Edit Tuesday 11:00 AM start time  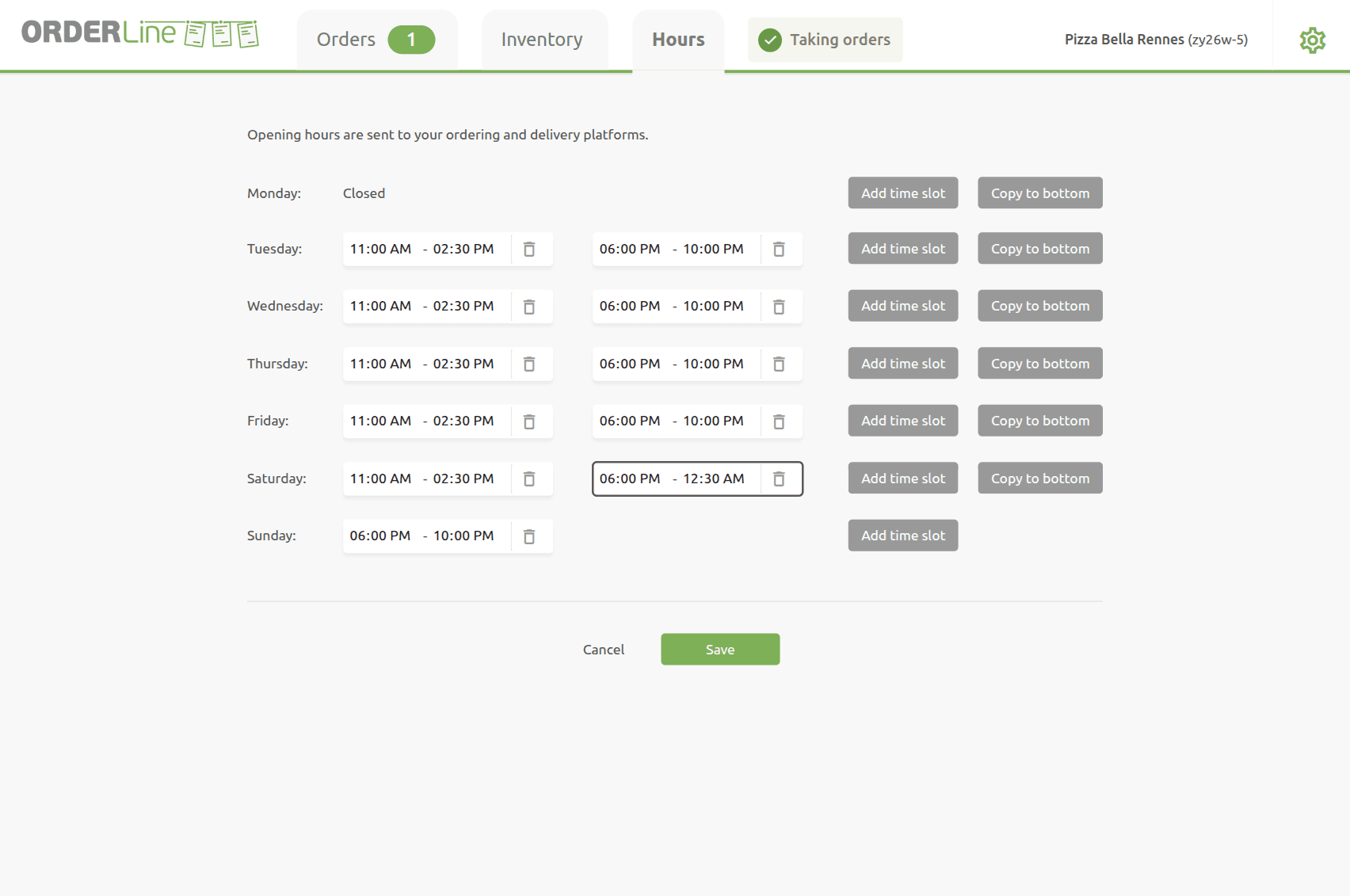click(x=381, y=249)
